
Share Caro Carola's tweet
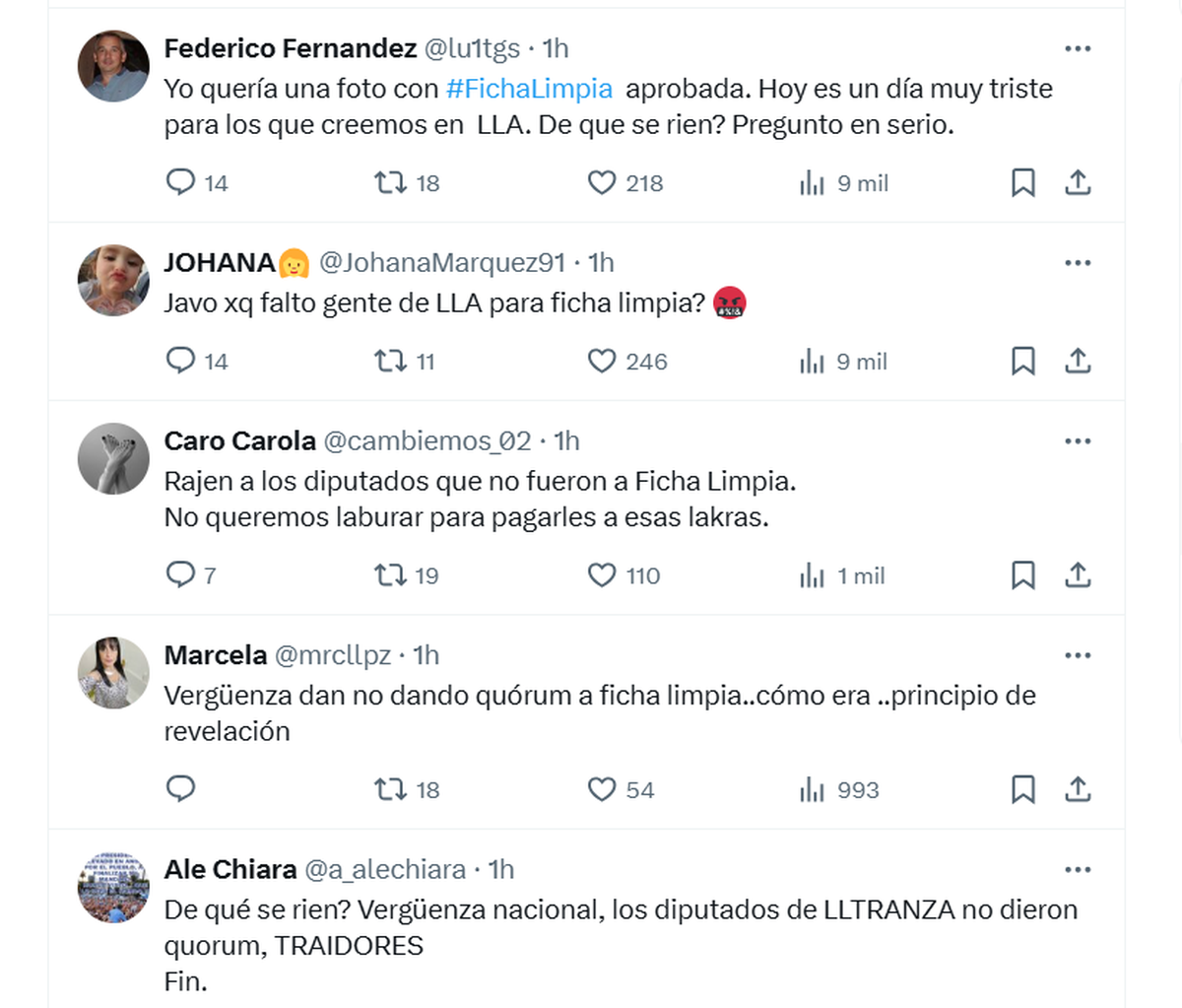coord(1079,574)
